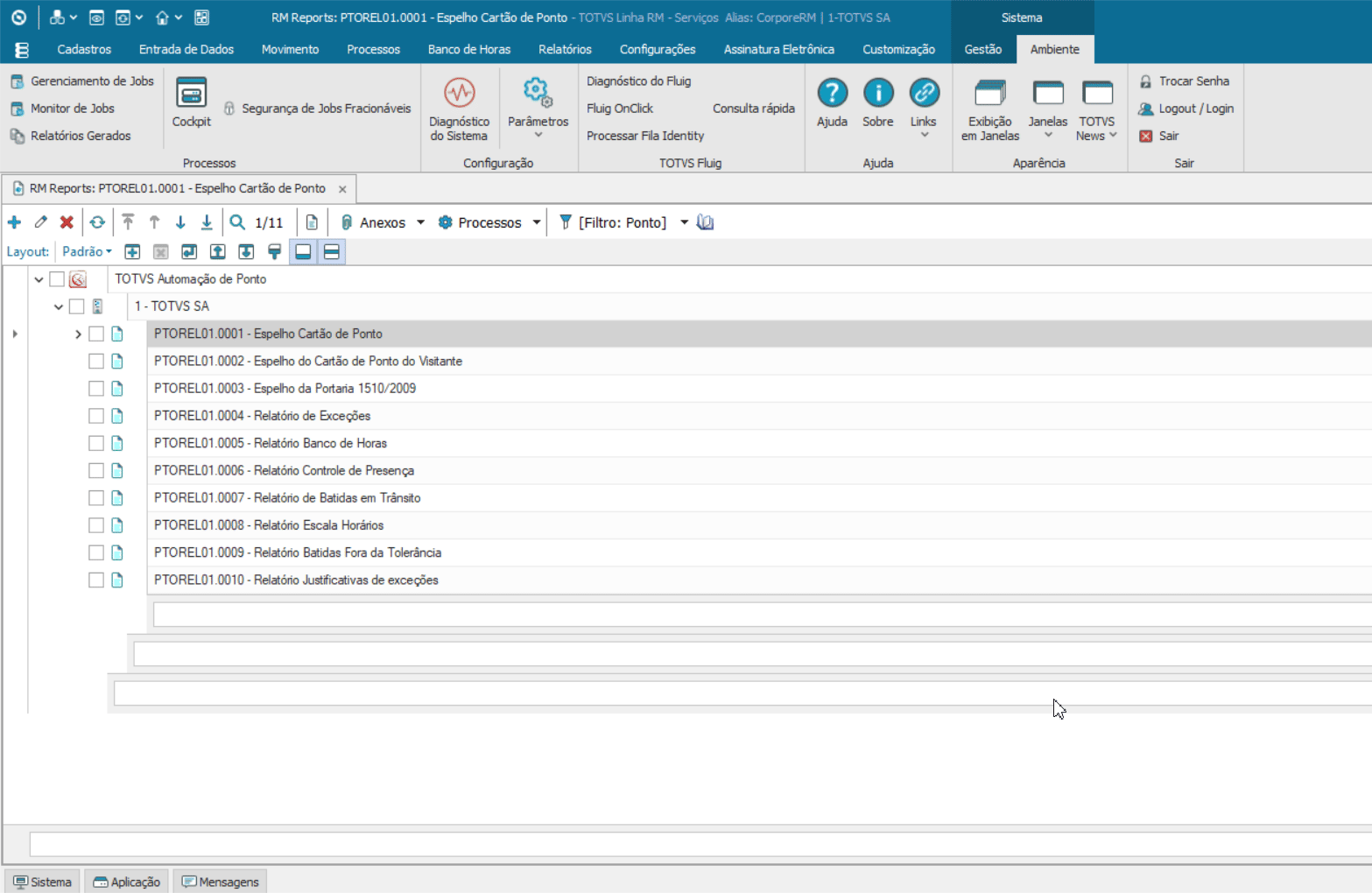The image size is (1372, 893).
Task: Open the Anexos dropdown arrow
Action: pyautogui.click(x=420, y=222)
